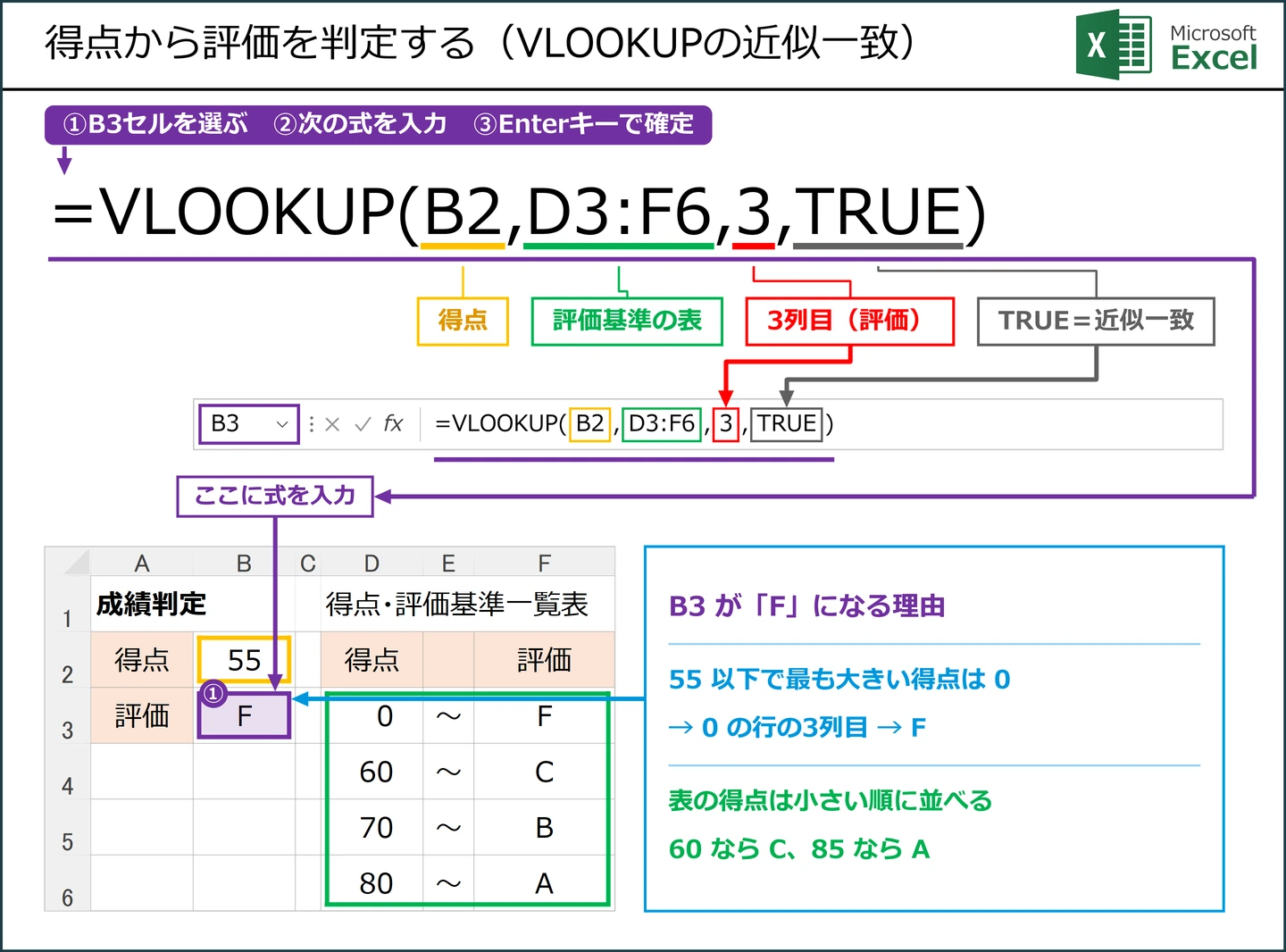The height and width of the screenshot is (952, 1286).
Task: Select row 6 header
Action: click(68, 883)
